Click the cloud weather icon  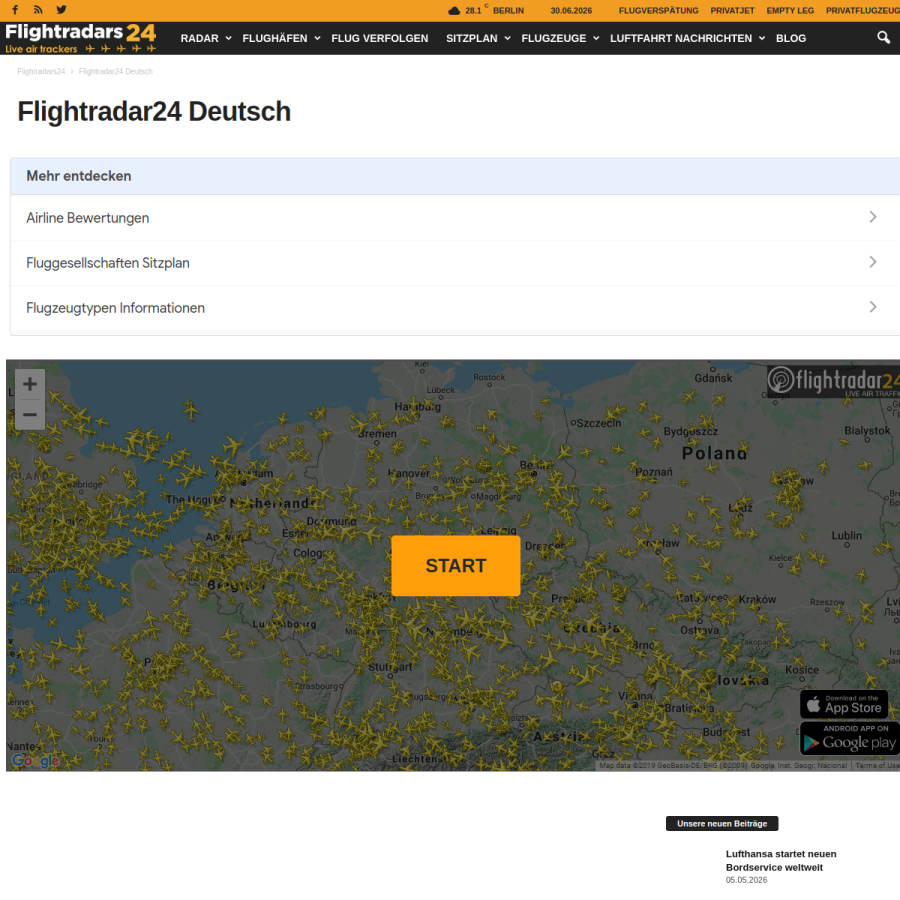(454, 10)
